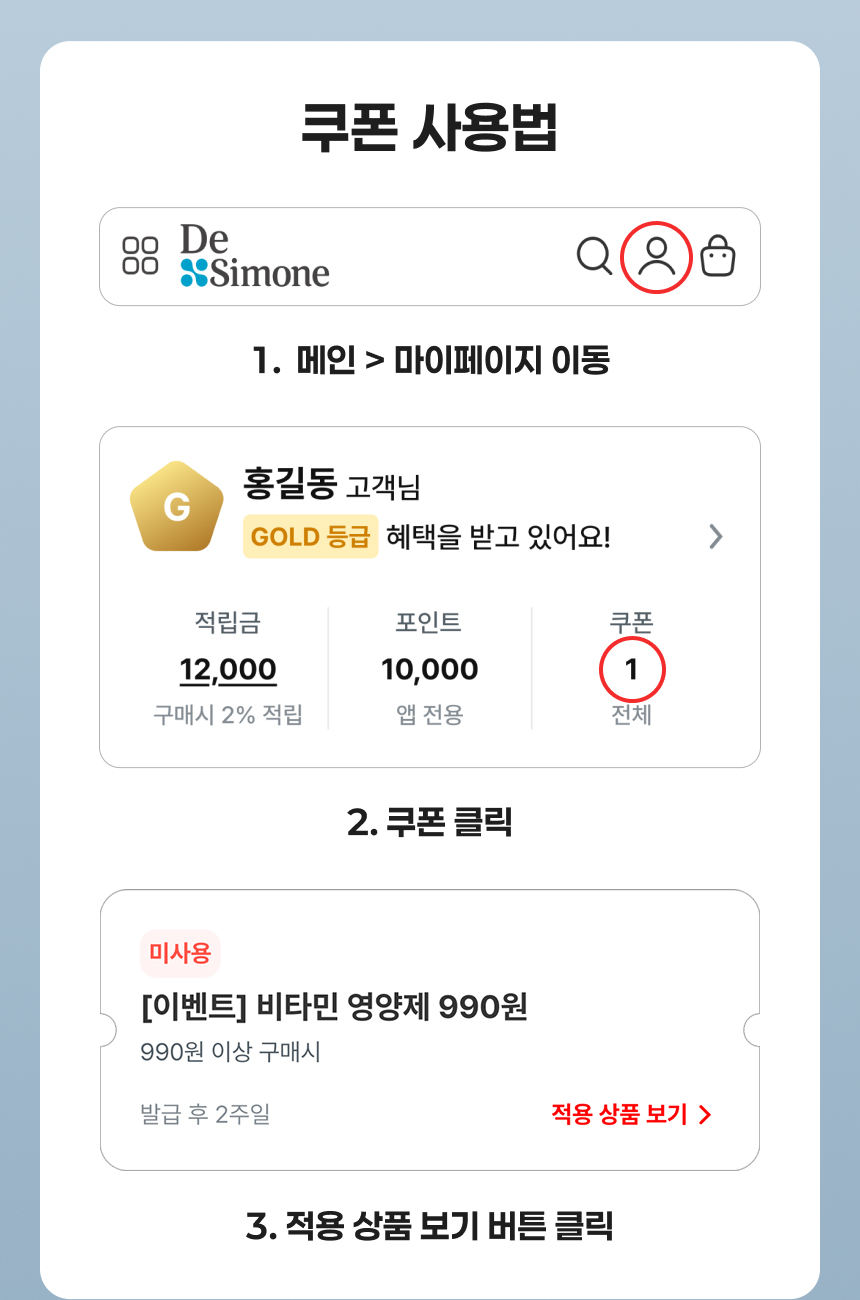Select the 포인트 10,000 amount

[x=430, y=669]
